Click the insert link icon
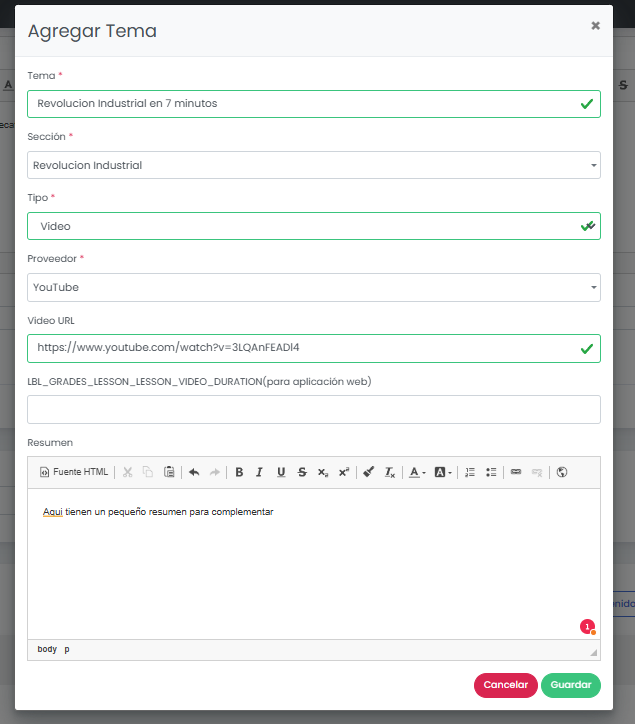Viewport: 635px width, 724px height. coord(516,472)
